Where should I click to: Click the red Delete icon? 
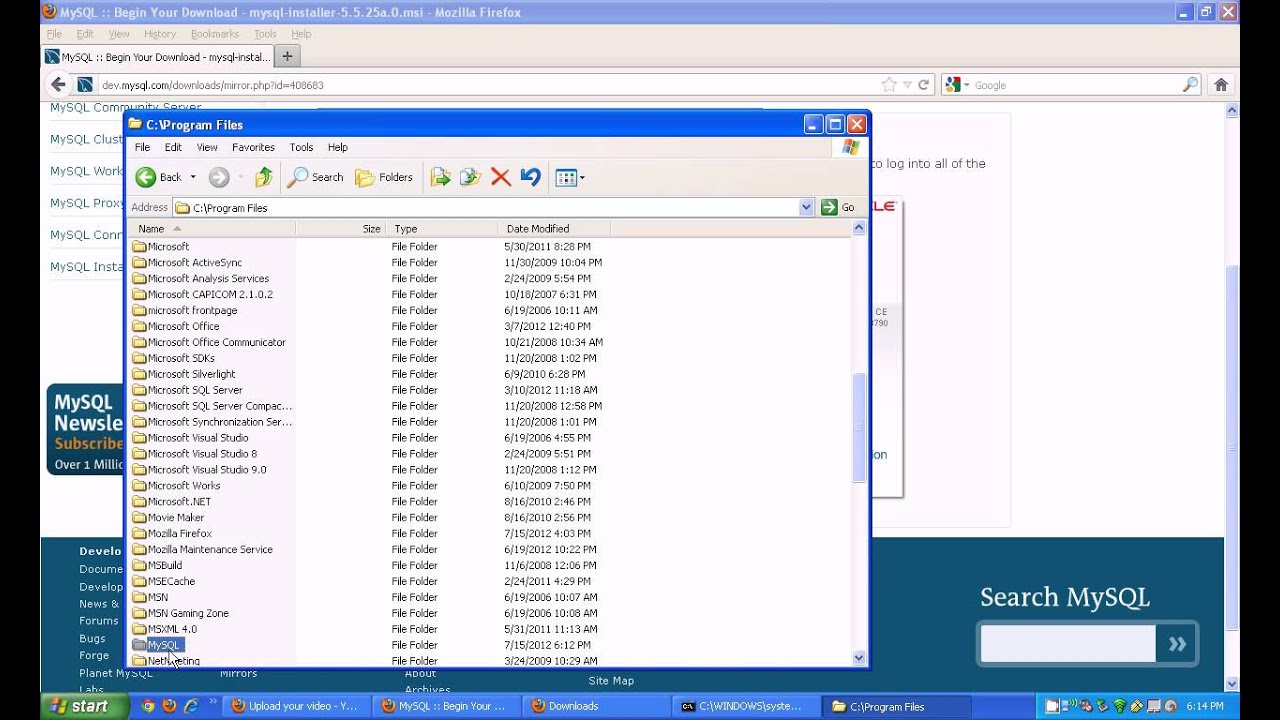pyautogui.click(x=501, y=177)
